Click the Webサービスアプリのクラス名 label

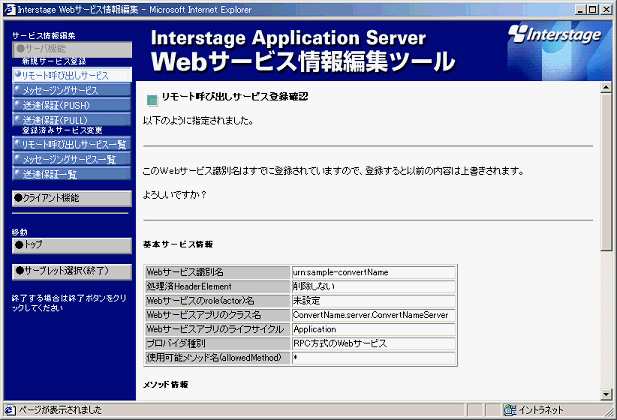click(x=218, y=315)
